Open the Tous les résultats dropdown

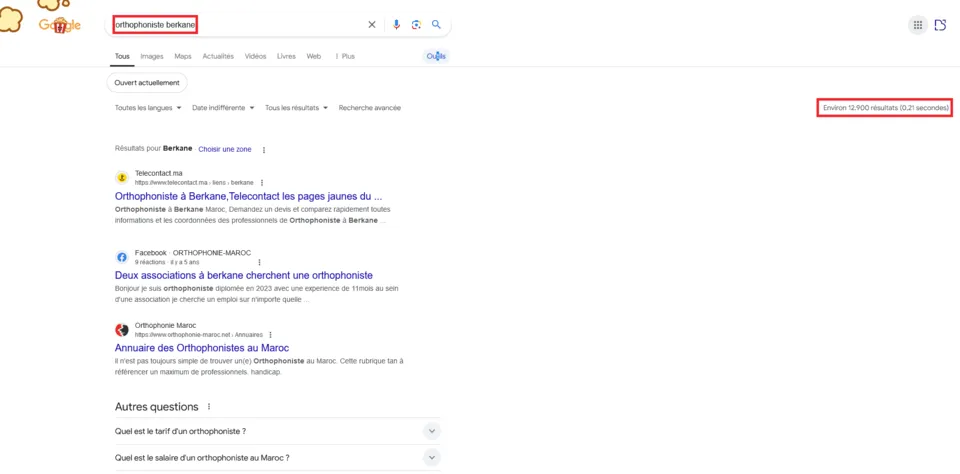pos(296,108)
